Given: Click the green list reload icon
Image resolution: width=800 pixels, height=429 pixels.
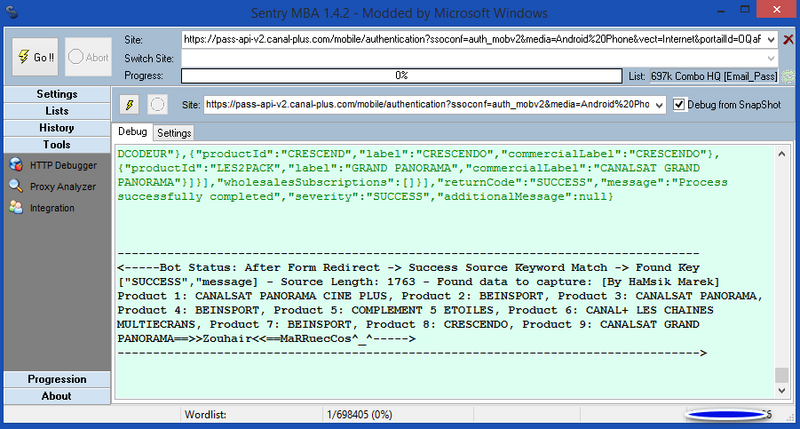Looking at the screenshot, I should pyautogui.click(x=788, y=76).
